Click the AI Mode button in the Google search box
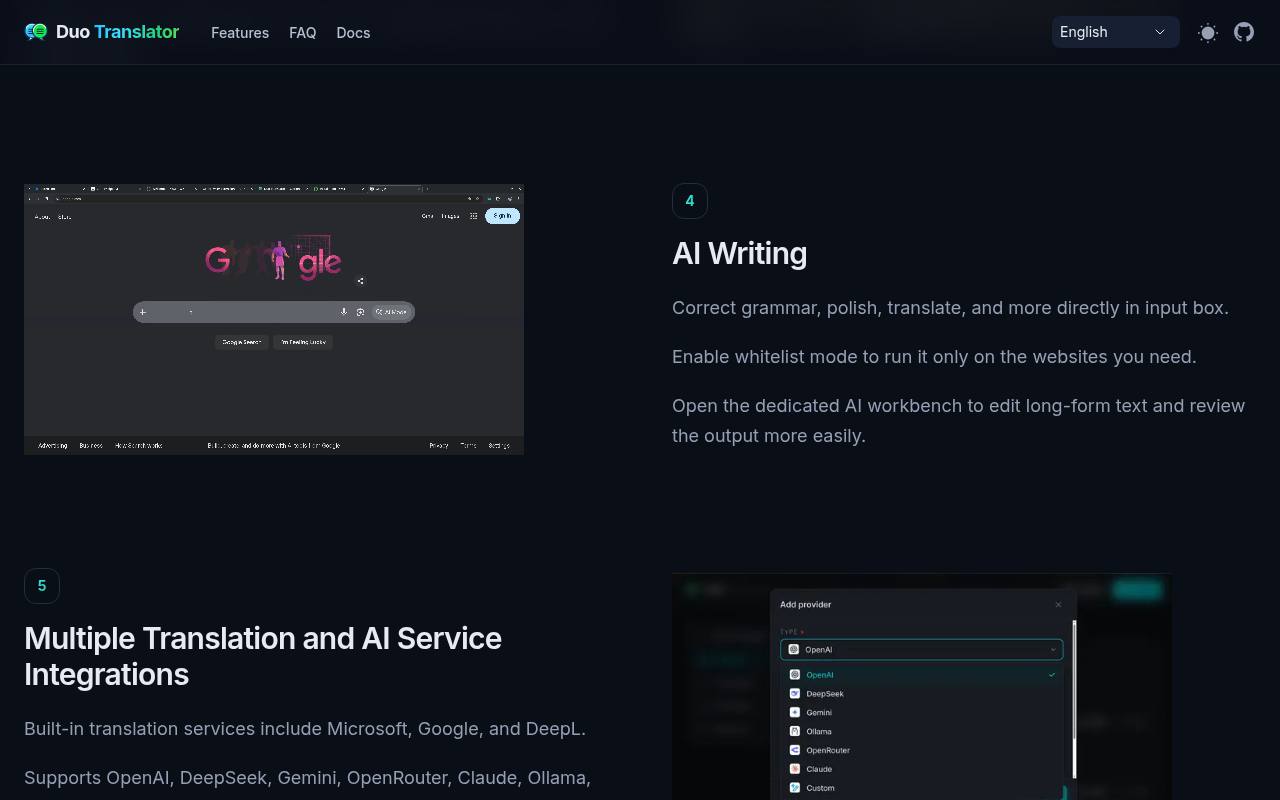 tap(391, 312)
